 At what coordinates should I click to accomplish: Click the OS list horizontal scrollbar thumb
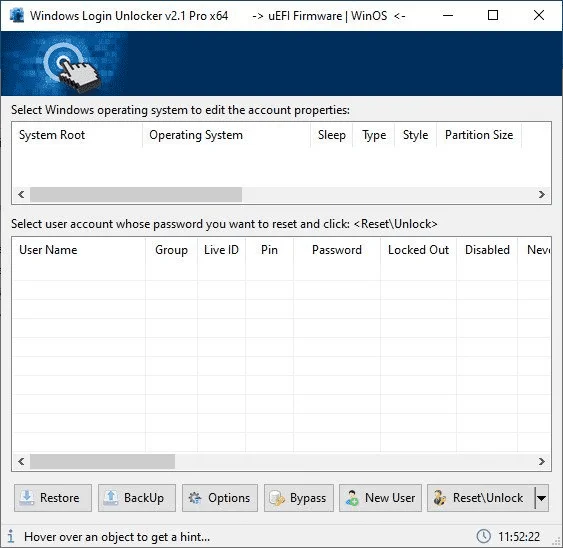136,195
